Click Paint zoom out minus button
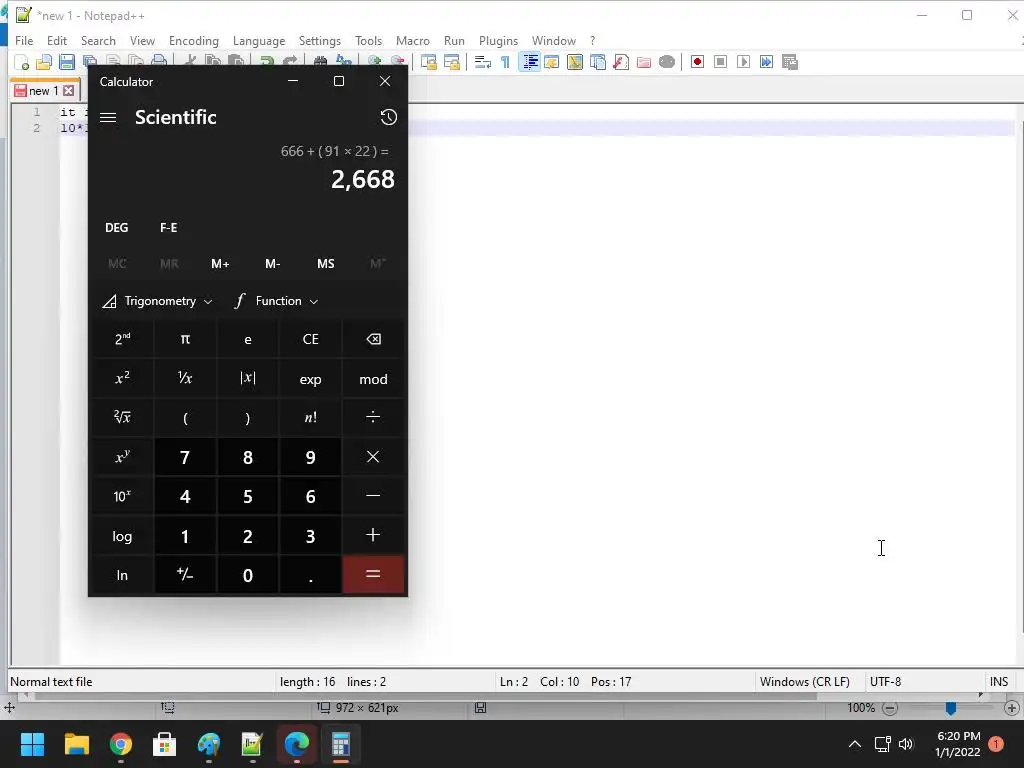The width and height of the screenshot is (1024, 768). 889,708
